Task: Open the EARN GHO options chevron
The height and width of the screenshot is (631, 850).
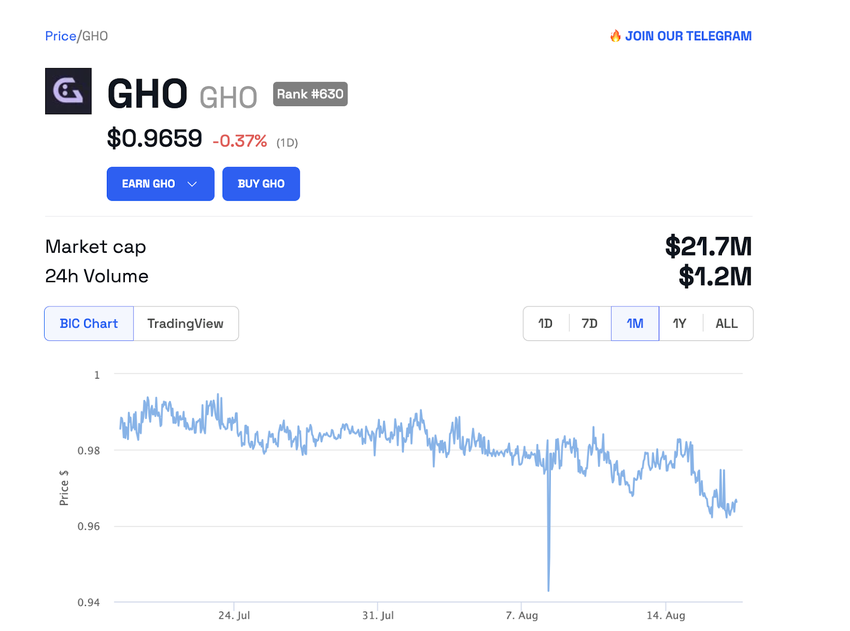Action: click(192, 183)
